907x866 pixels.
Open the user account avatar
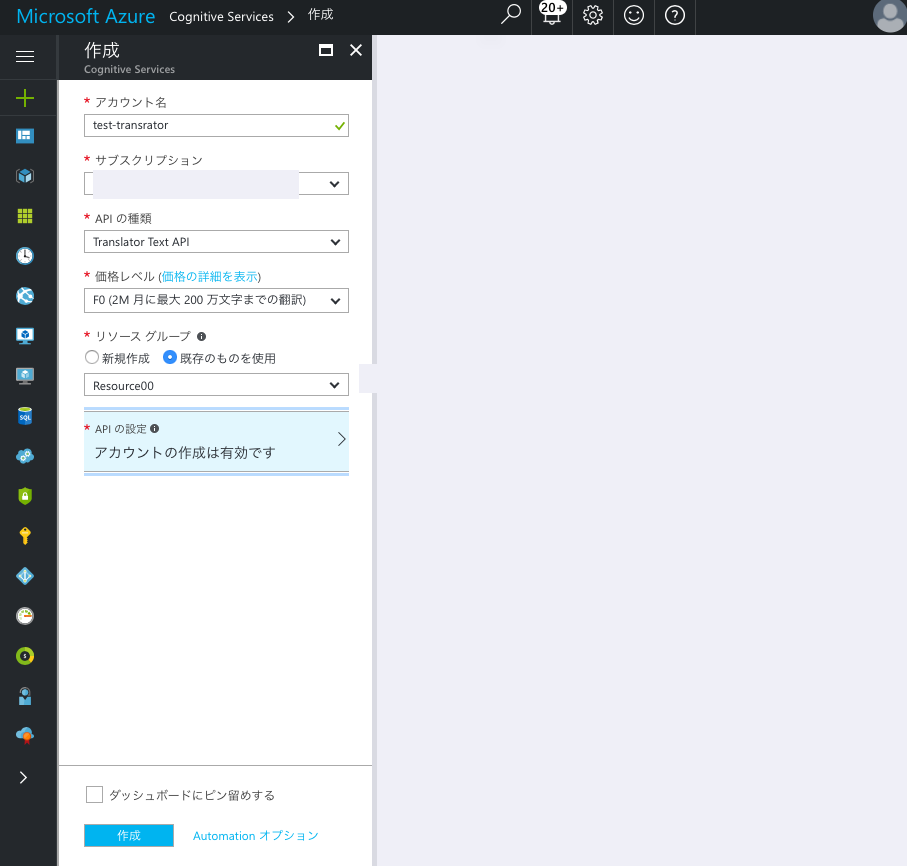point(890,16)
